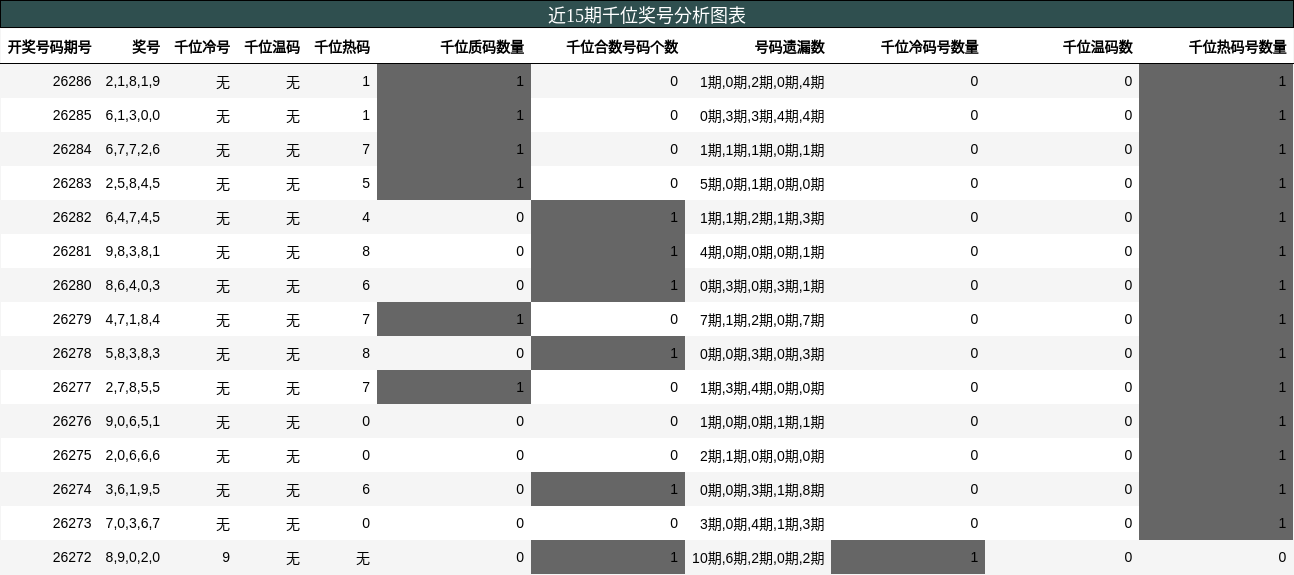
Task: Click issue number 26282
Action: click(x=72, y=217)
